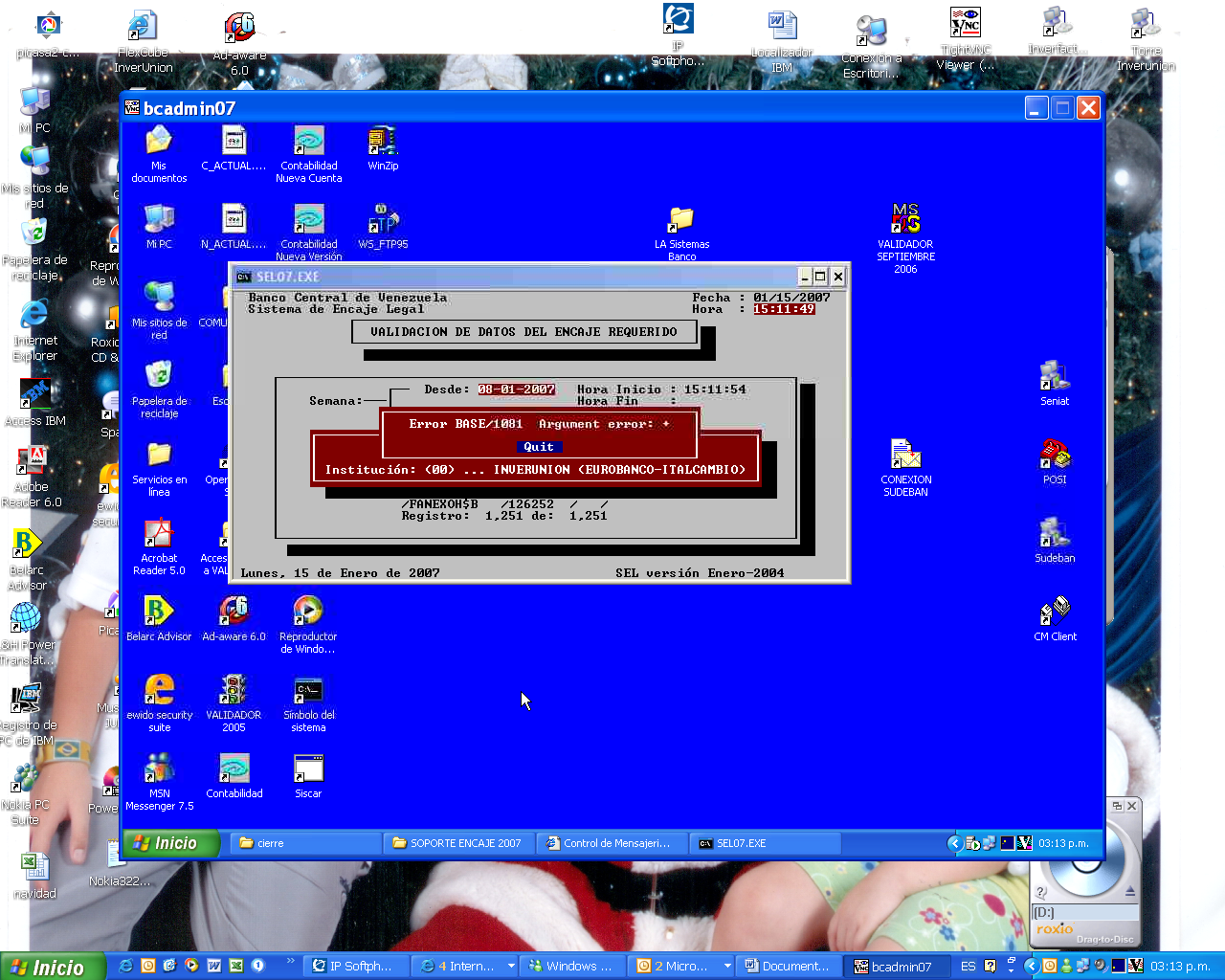Launch Contabilidad Nueva Cuenta shortcut

[308, 153]
